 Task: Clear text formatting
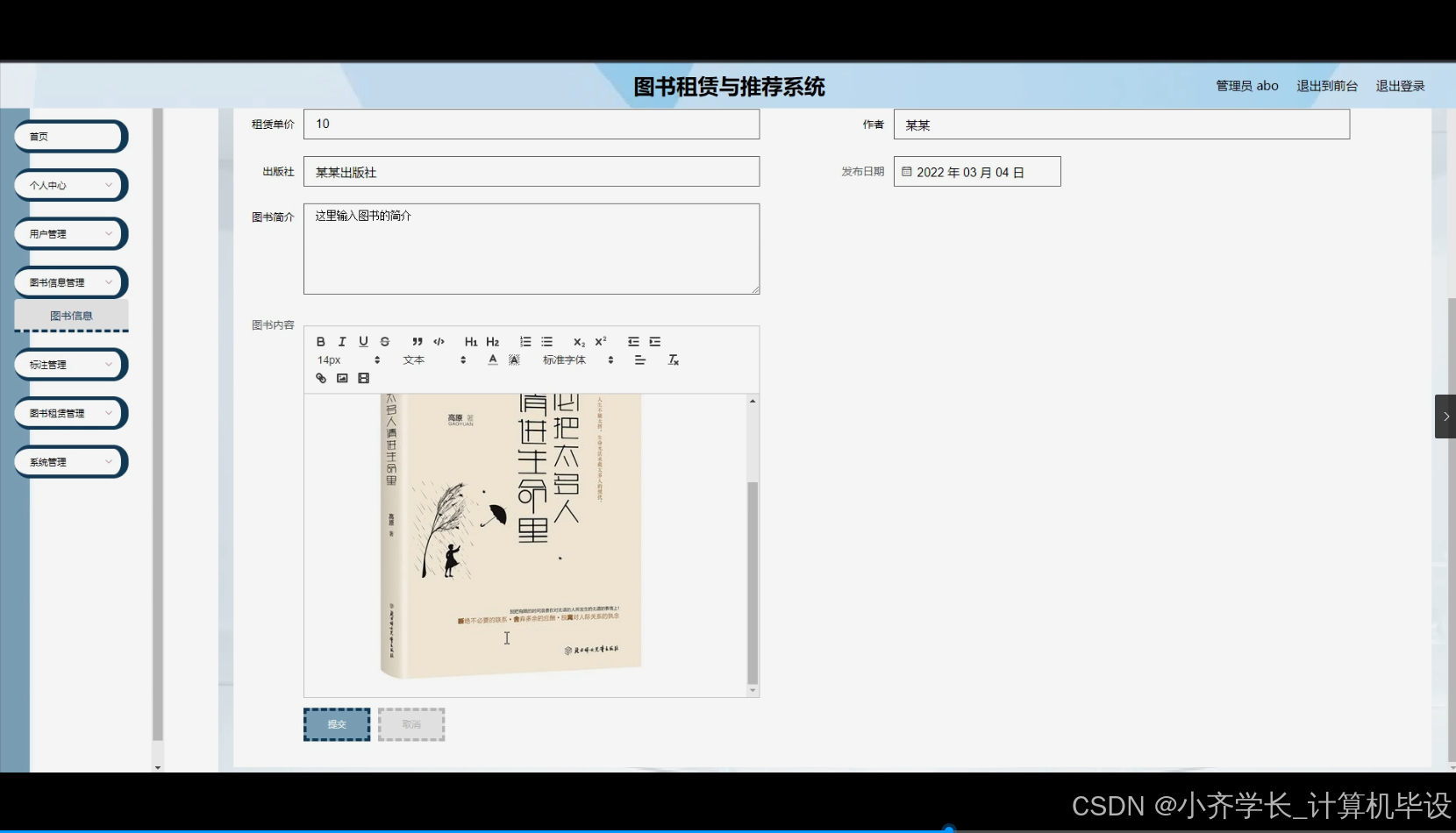click(674, 360)
